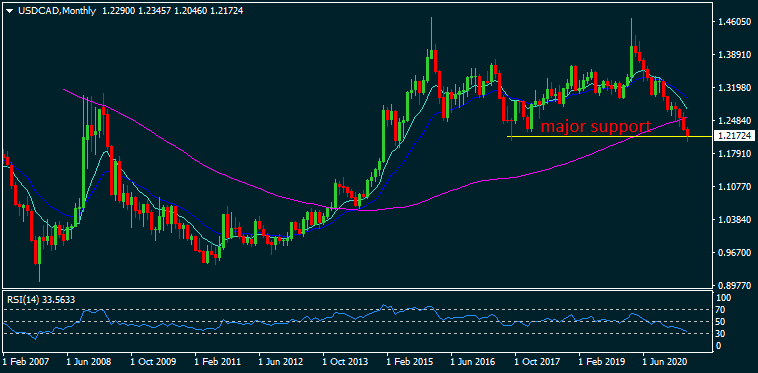758x373 pixels.
Task: Click the 1 Jun 2008 date label
Action: (89, 361)
